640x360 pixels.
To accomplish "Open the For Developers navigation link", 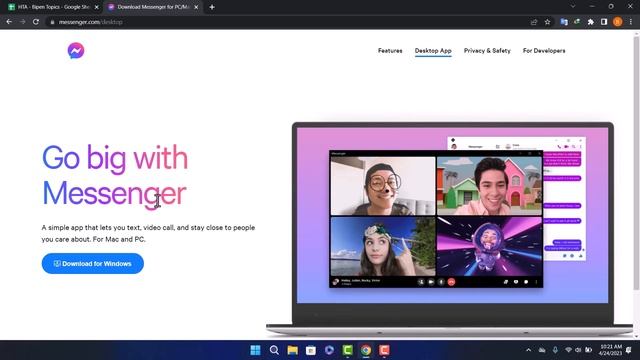I will click(x=544, y=51).
